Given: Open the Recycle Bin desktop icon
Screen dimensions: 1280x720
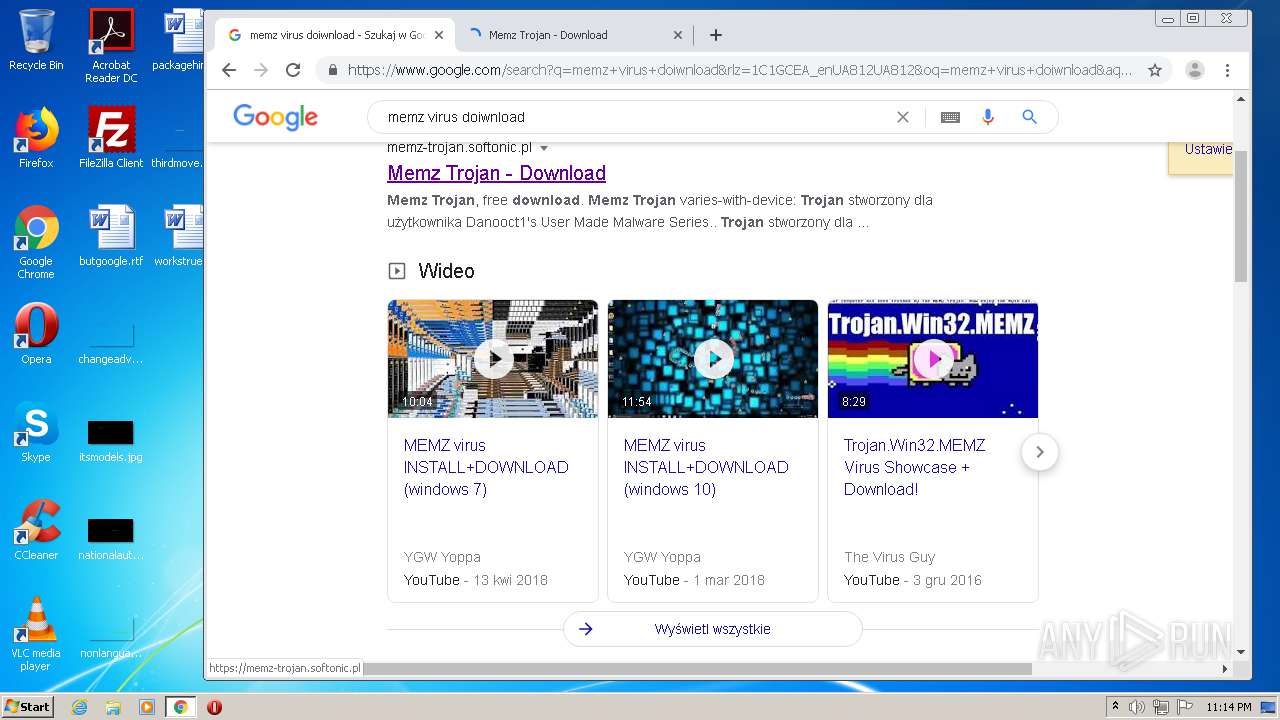Looking at the screenshot, I should pyautogui.click(x=36, y=40).
